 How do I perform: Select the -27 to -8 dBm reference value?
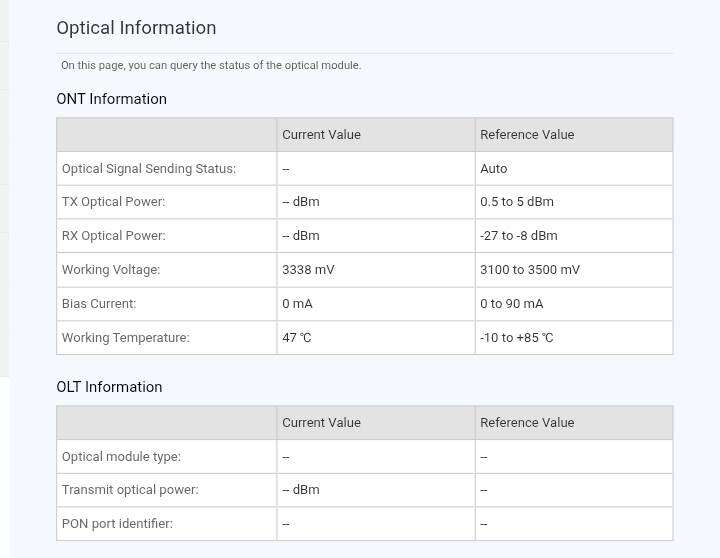click(518, 236)
